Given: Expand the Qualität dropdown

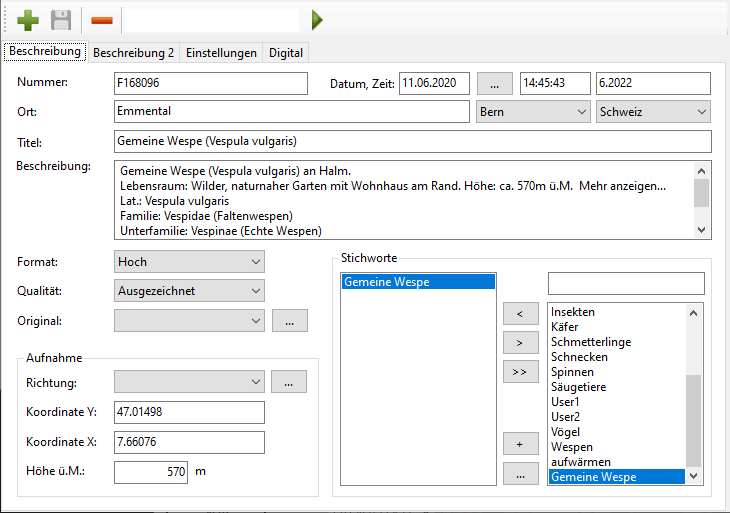Looking at the screenshot, I should point(189,291).
